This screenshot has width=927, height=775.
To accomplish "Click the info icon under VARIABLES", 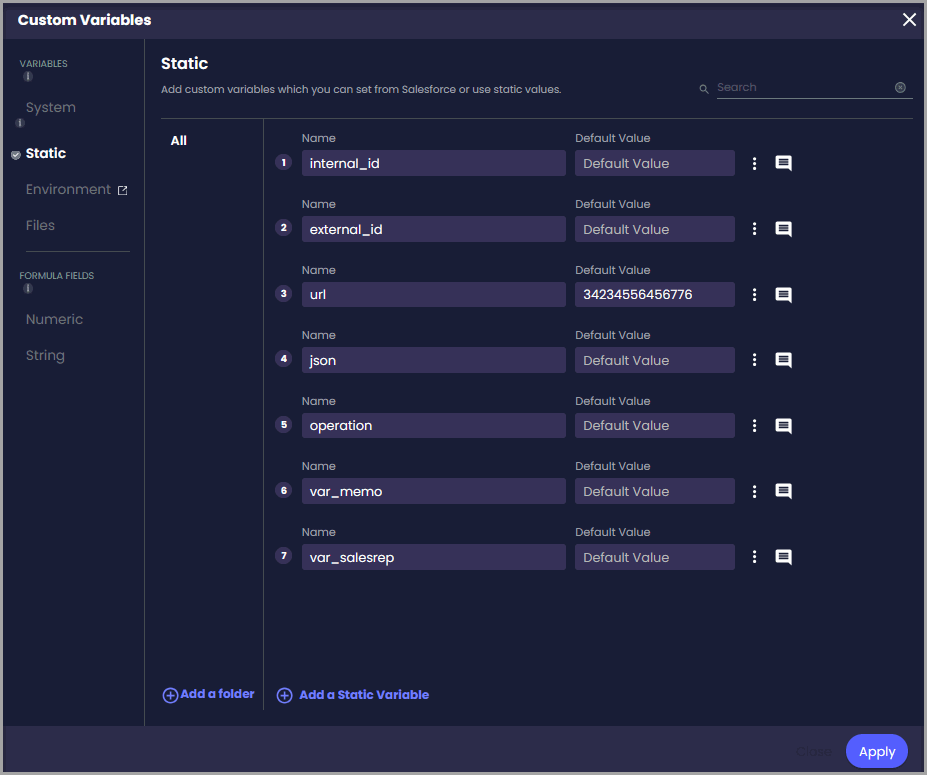I will point(28,76).
